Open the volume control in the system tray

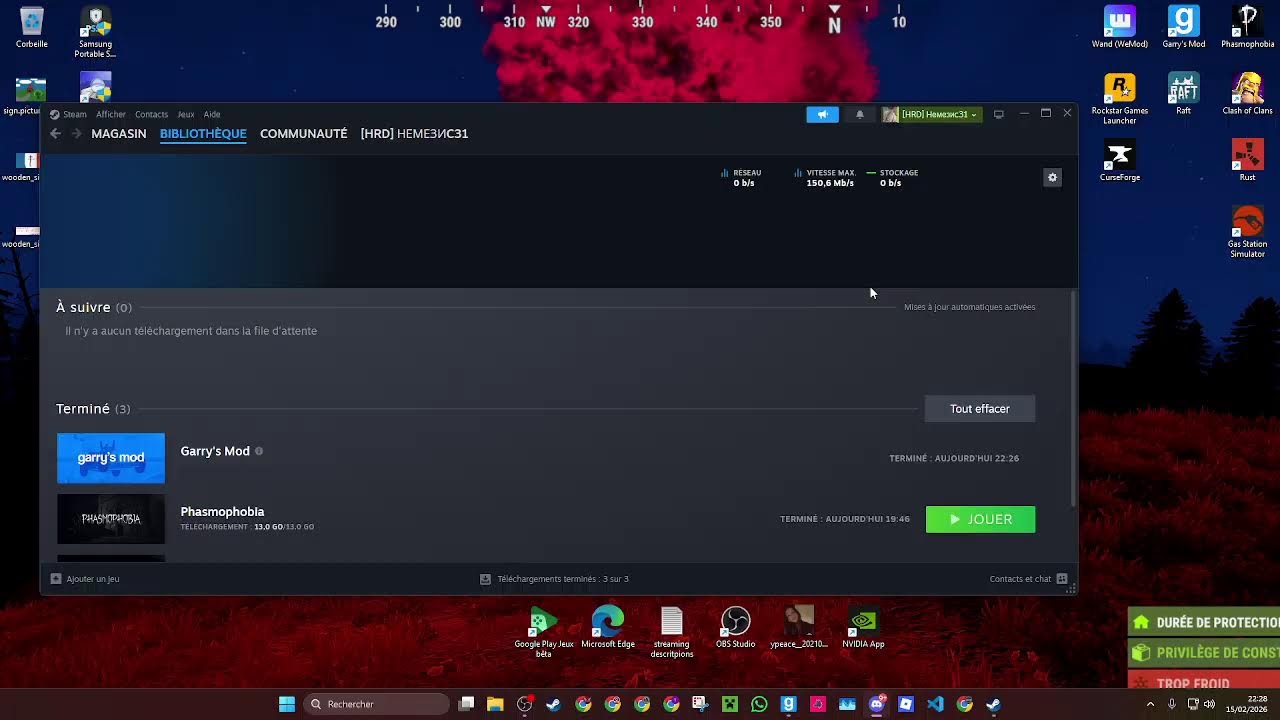1210,704
